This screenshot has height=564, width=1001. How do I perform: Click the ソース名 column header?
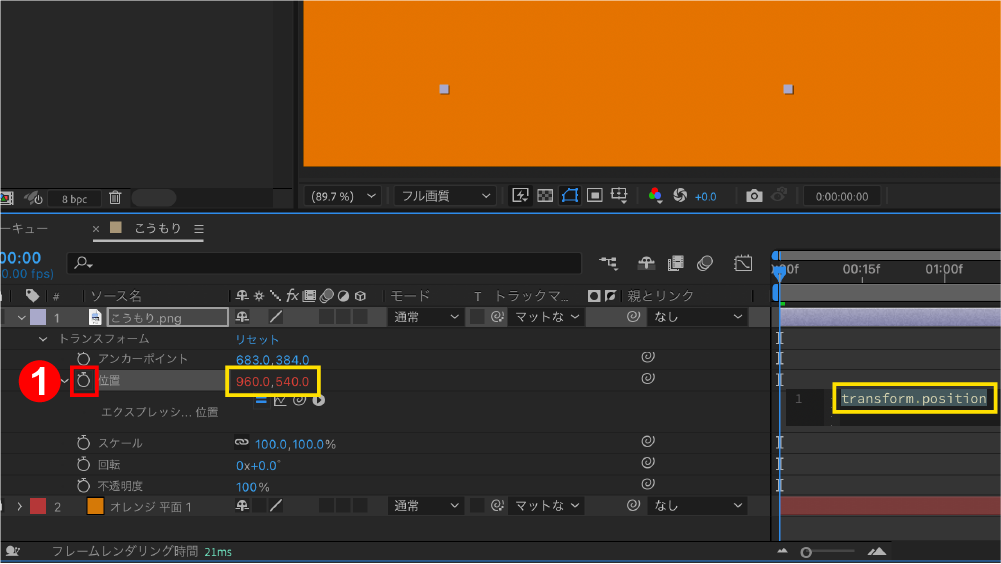116,296
